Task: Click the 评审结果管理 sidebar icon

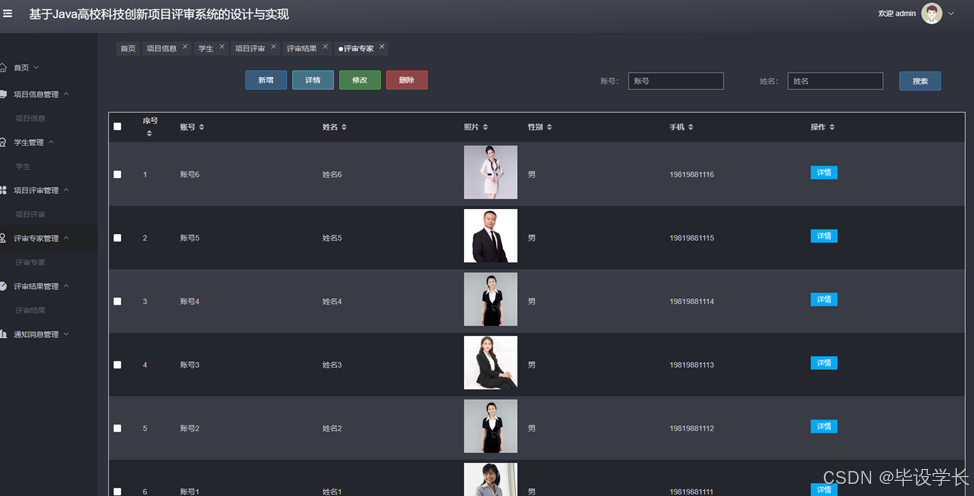Action: click(x=3, y=286)
